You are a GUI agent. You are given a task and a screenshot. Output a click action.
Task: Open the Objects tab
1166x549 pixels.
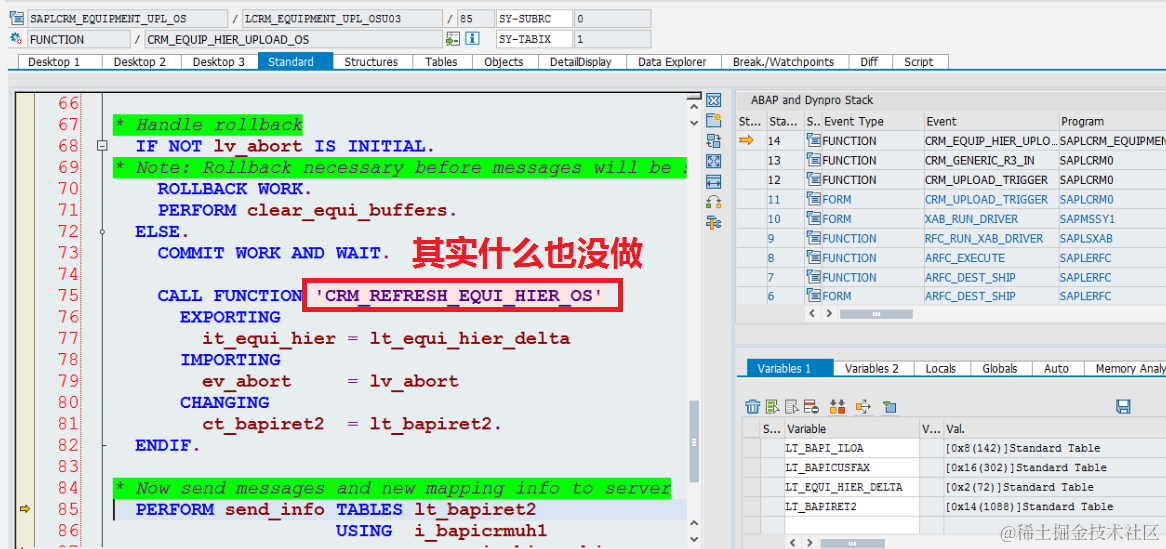click(503, 62)
